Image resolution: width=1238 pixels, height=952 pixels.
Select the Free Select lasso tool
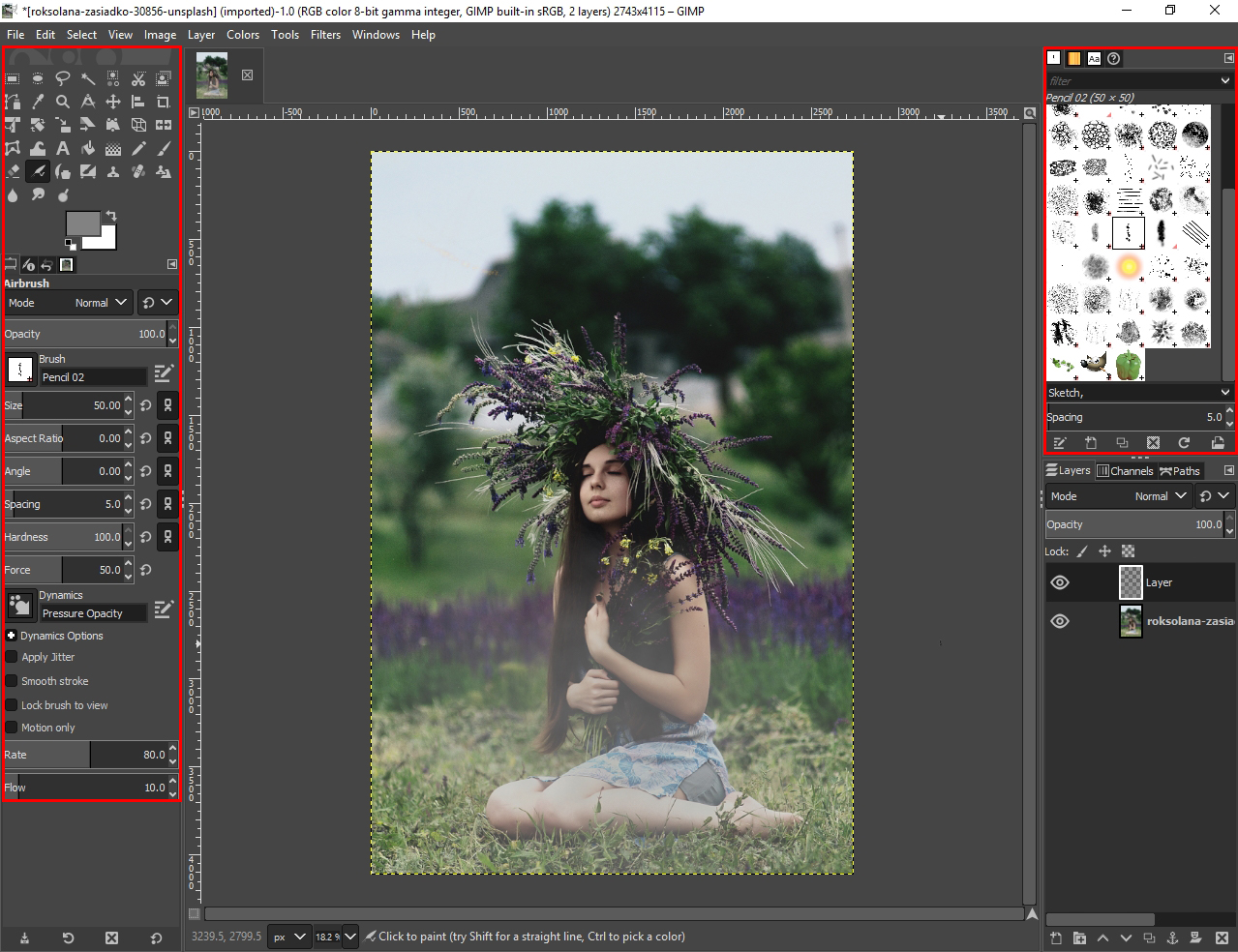(63, 78)
